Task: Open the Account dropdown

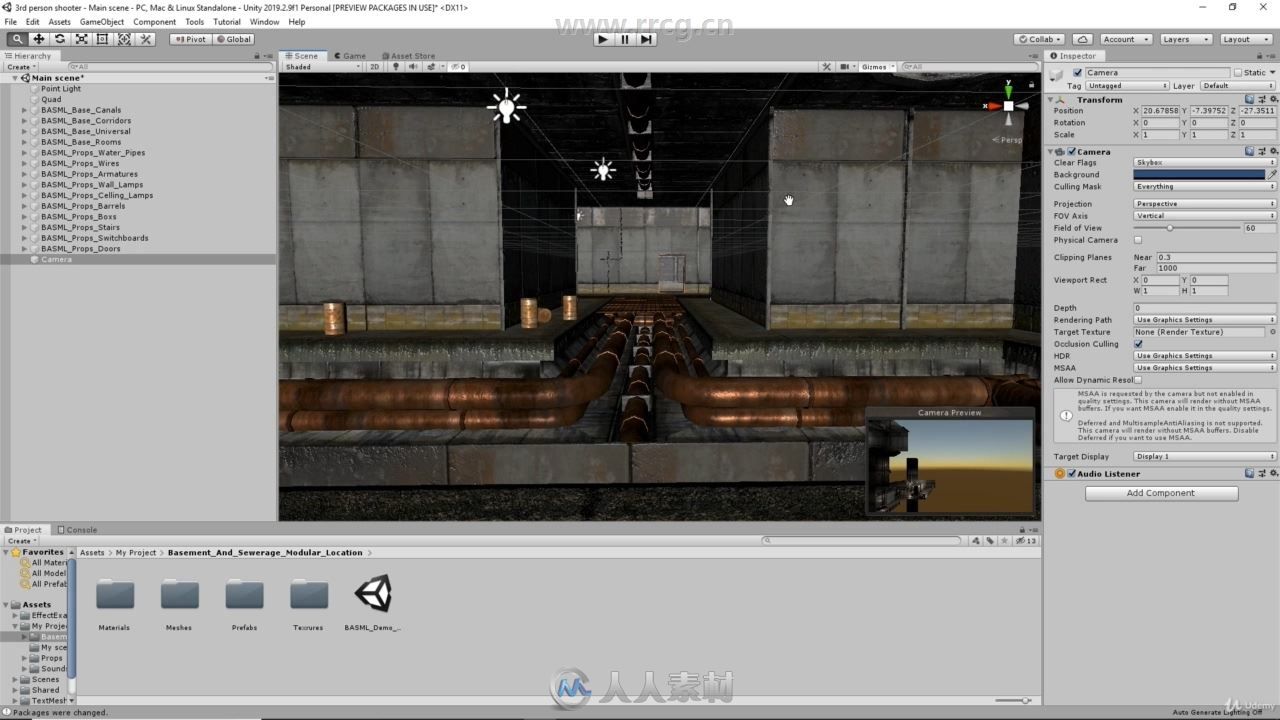Action: click(x=1126, y=39)
